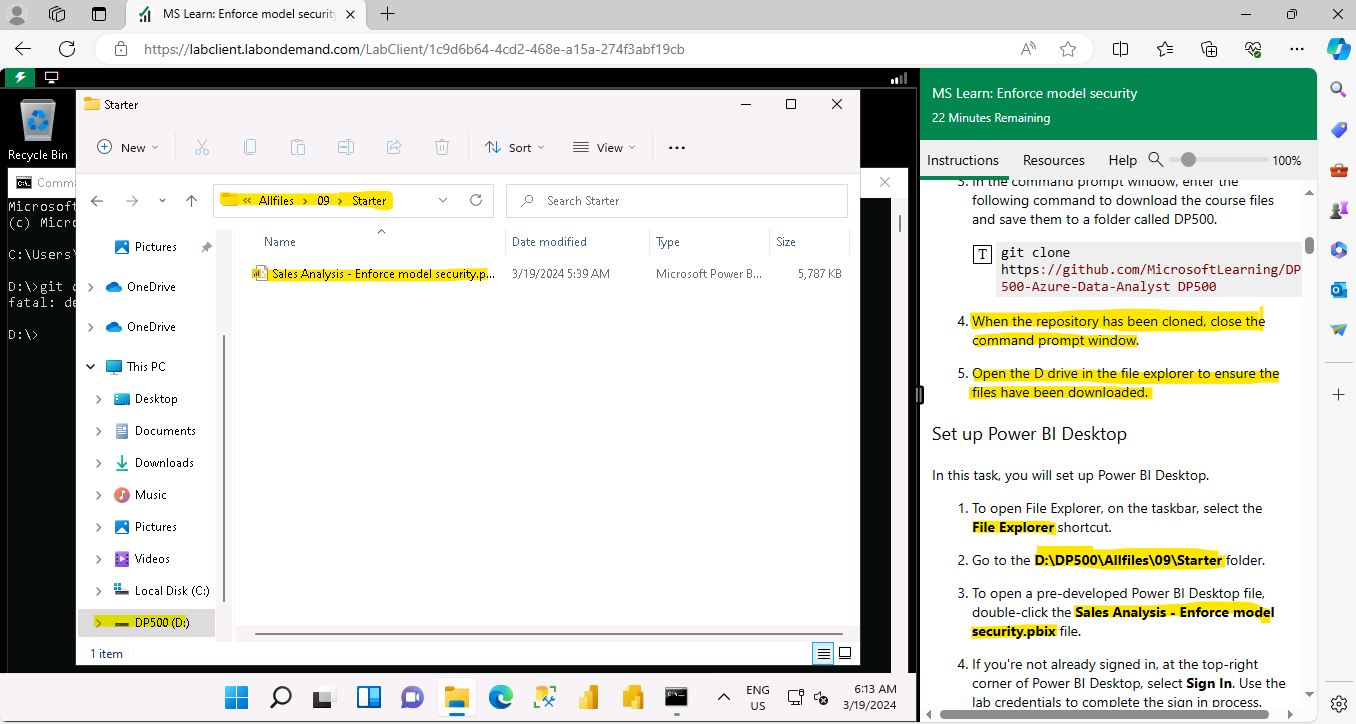Viewport: 1356px width, 724px height.
Task: Expand the Documents tree node
Action: click(98, 431)
